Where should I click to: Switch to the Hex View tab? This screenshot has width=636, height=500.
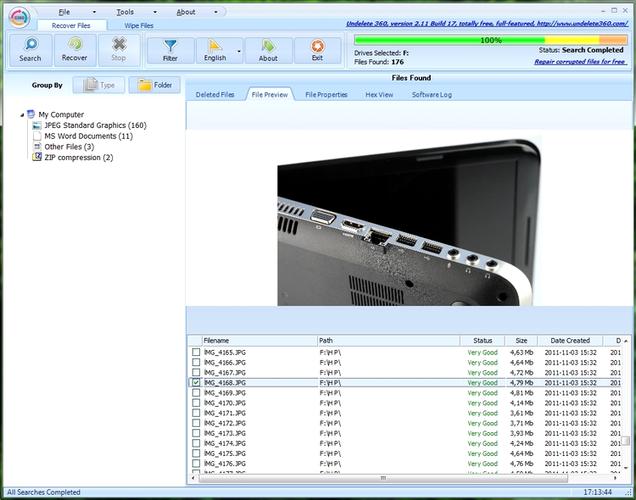pos(379,94)
